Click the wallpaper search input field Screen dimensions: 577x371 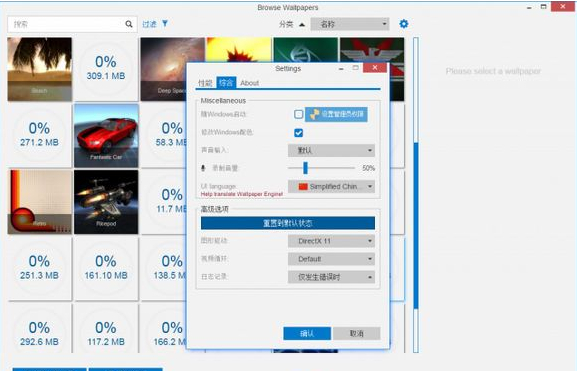[x=66, y=24]
